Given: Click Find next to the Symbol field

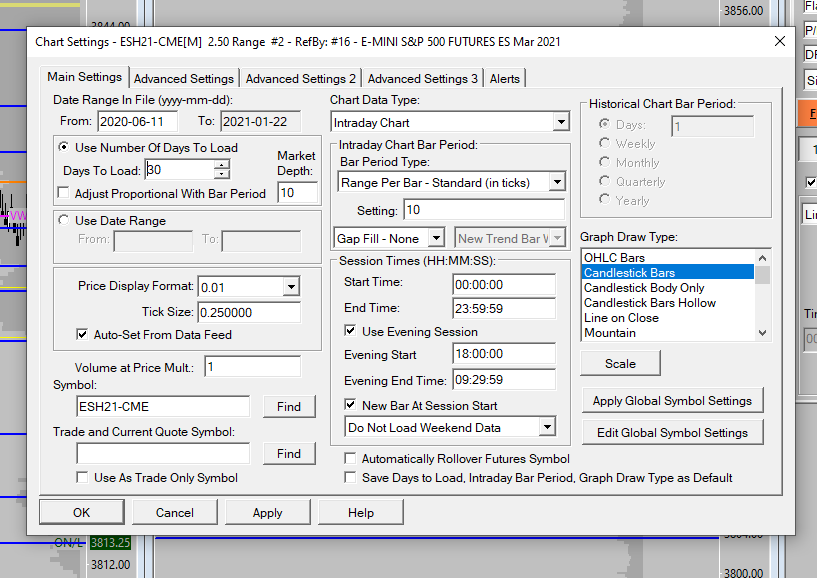Looking at the screenshot, I should [x=289, y=407].
